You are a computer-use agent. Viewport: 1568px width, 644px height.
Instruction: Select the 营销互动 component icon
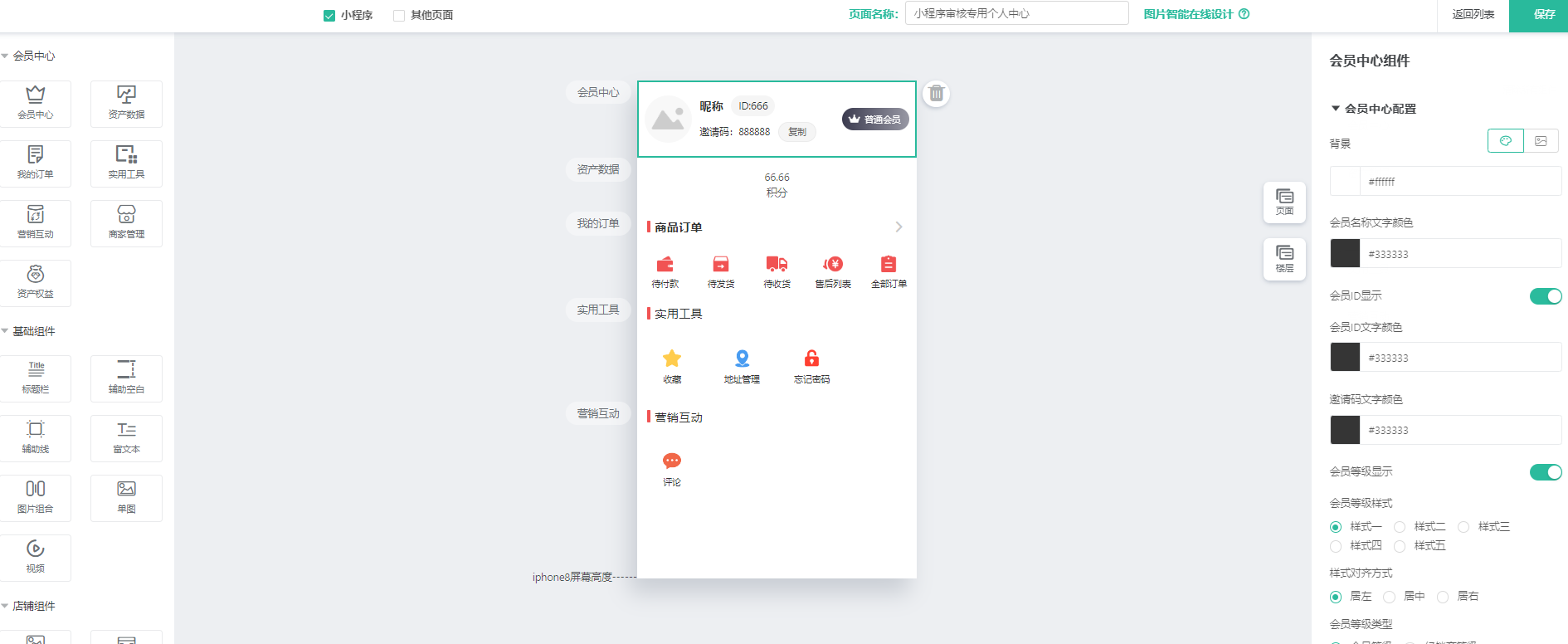36,222
